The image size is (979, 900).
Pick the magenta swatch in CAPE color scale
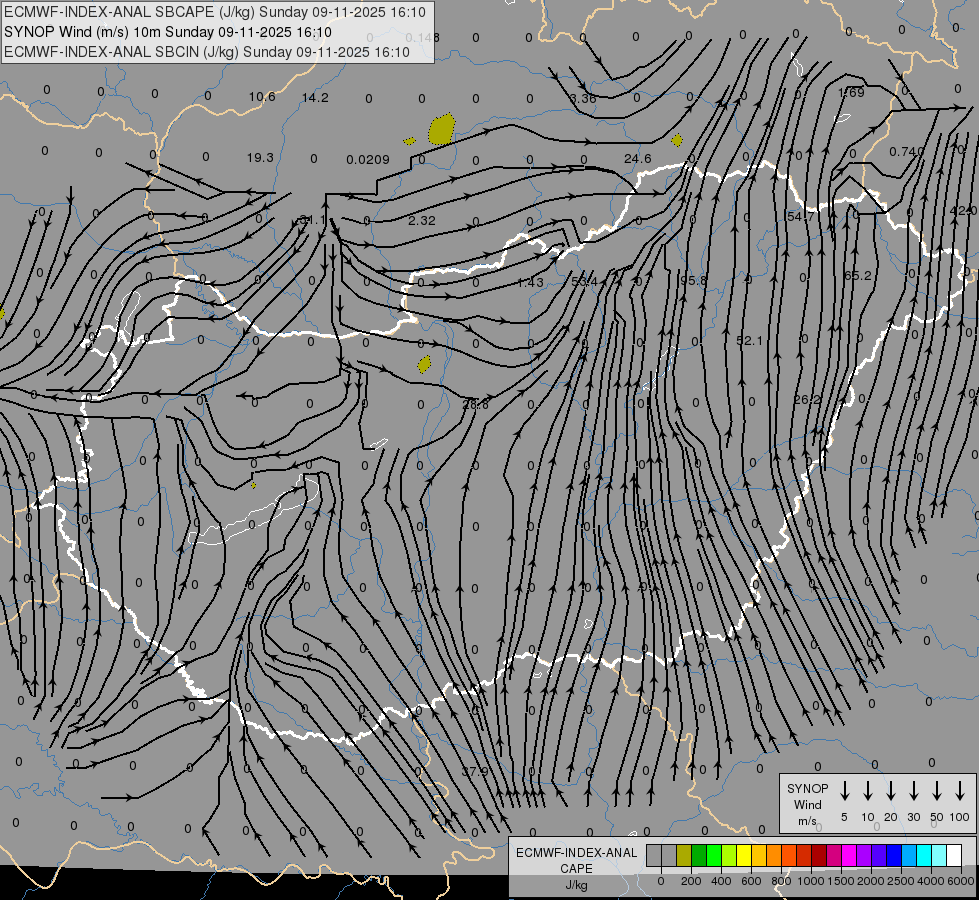pyautogui.click(x=849, y=855)
